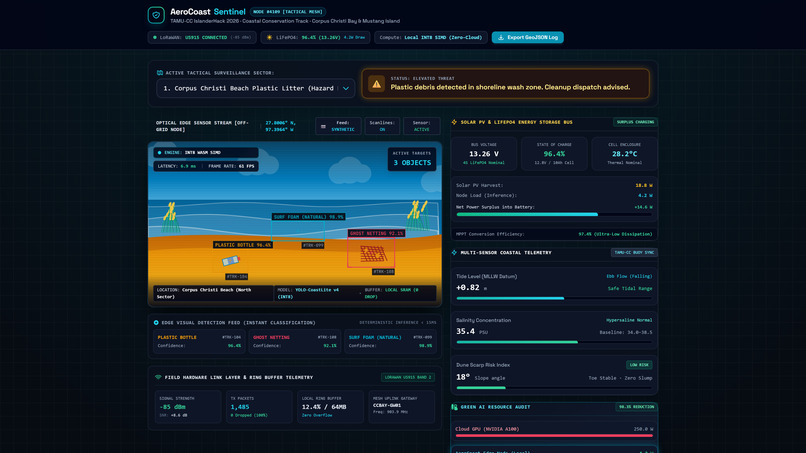Click the Ebb Flow (Falling) label
806x453 pixels.
(x=629, y=276)
